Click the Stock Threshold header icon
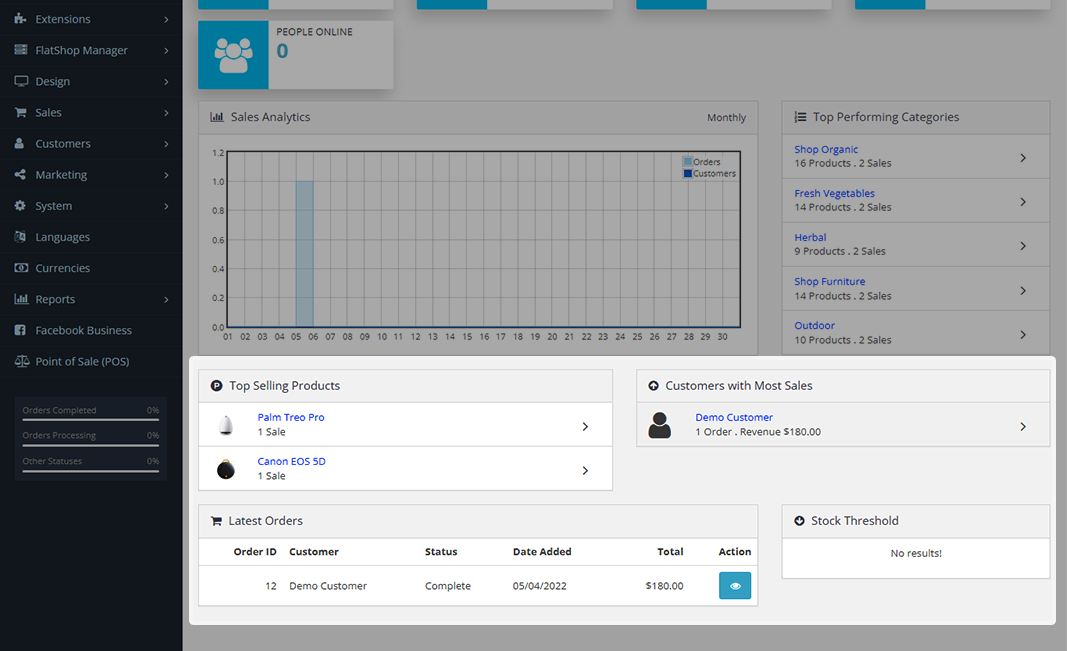1067x651 pixels. pyautogui.click(x=799, y=521)
